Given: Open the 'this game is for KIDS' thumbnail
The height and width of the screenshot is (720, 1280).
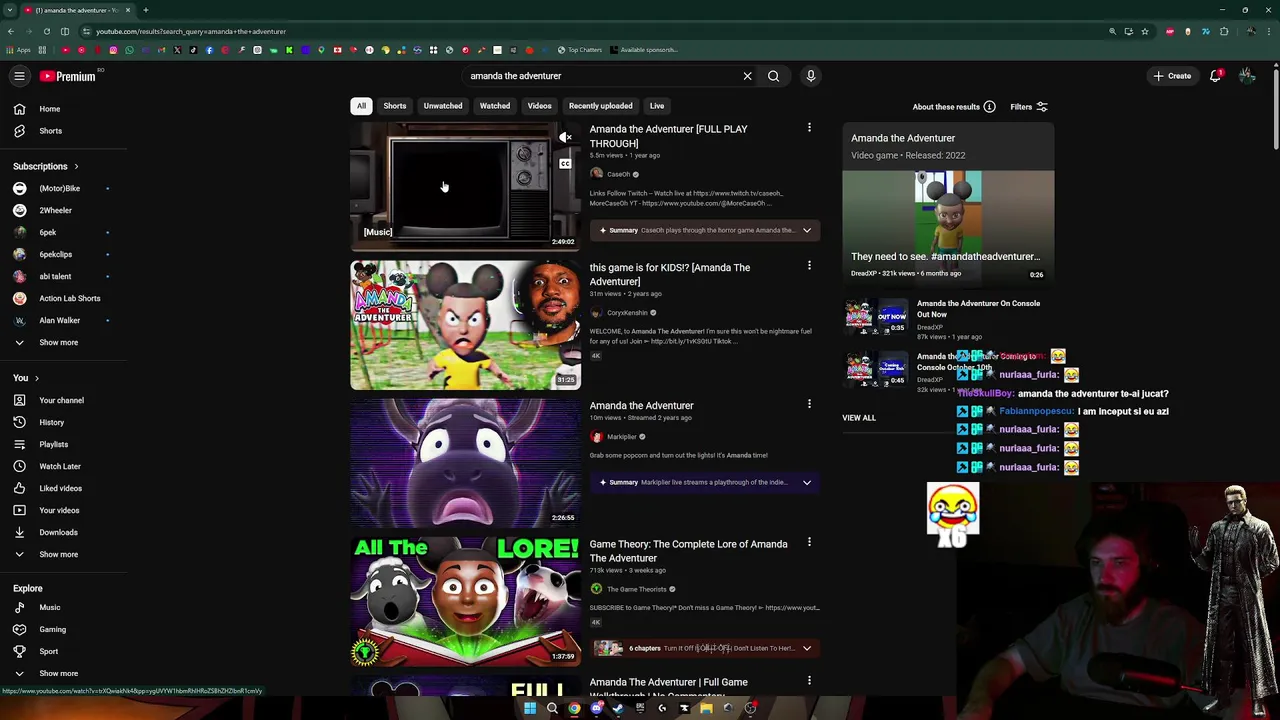Looking at the screenshot, I should coord(465,325).
